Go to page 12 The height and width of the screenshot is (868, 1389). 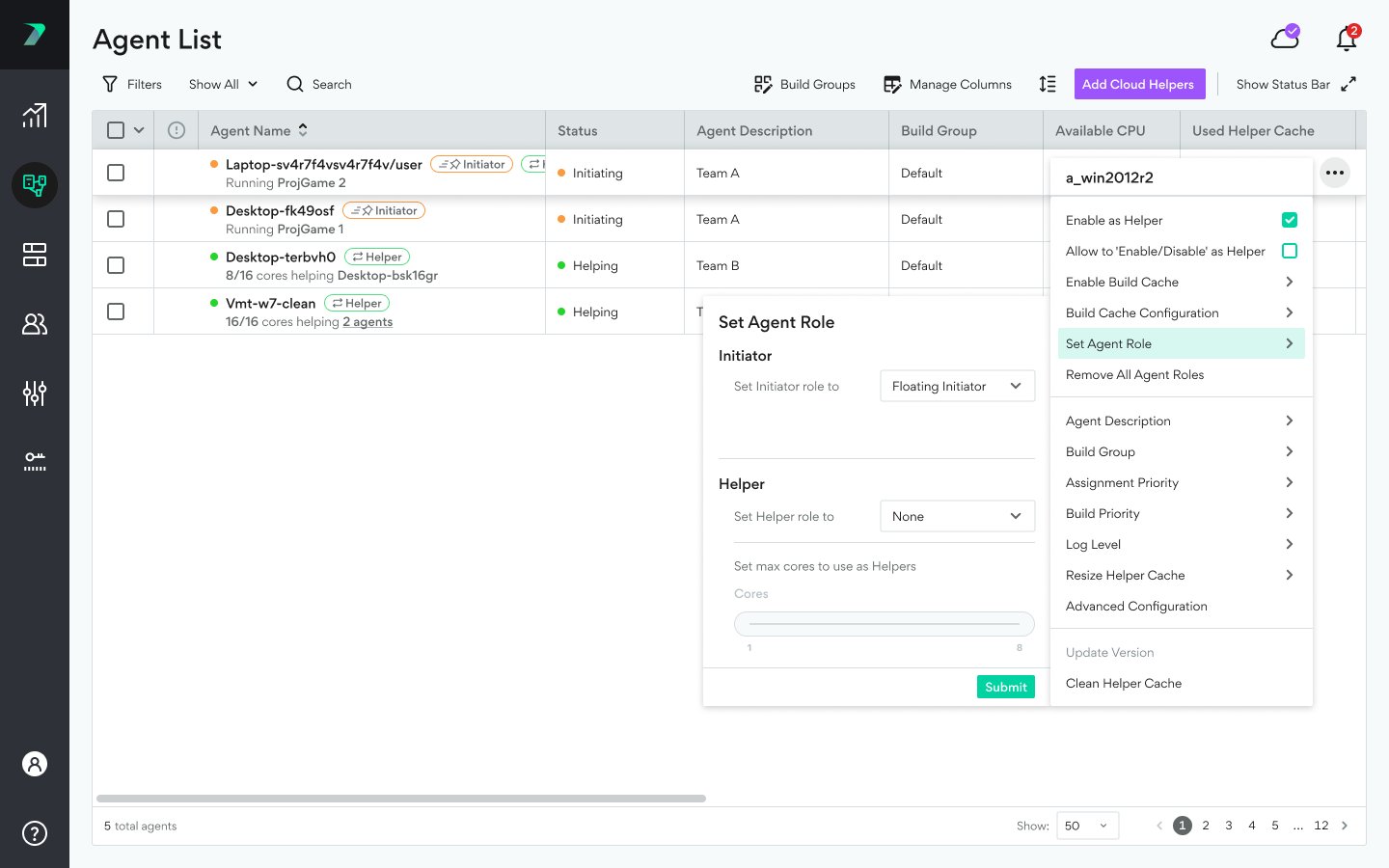point(1321,826)
